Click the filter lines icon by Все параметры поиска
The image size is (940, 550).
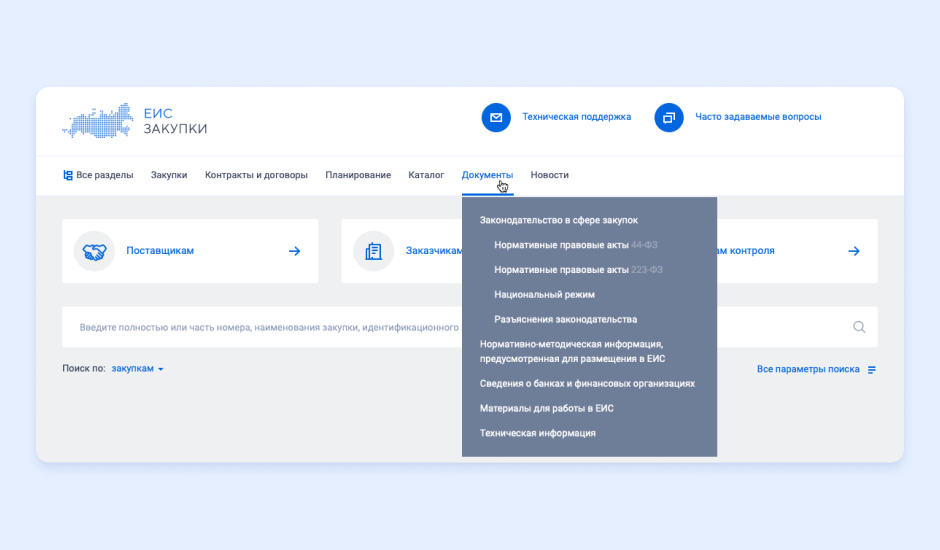(872, 369)
